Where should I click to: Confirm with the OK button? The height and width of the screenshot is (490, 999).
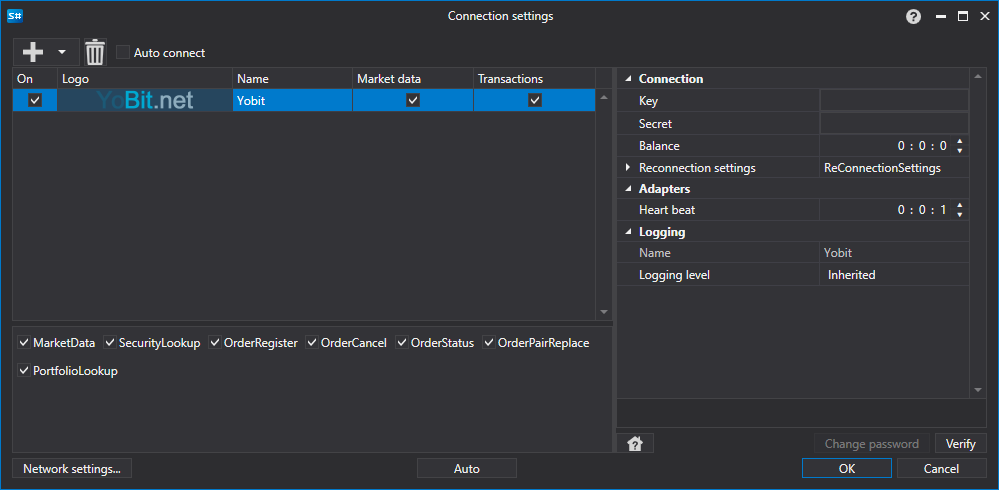(847, 468)
